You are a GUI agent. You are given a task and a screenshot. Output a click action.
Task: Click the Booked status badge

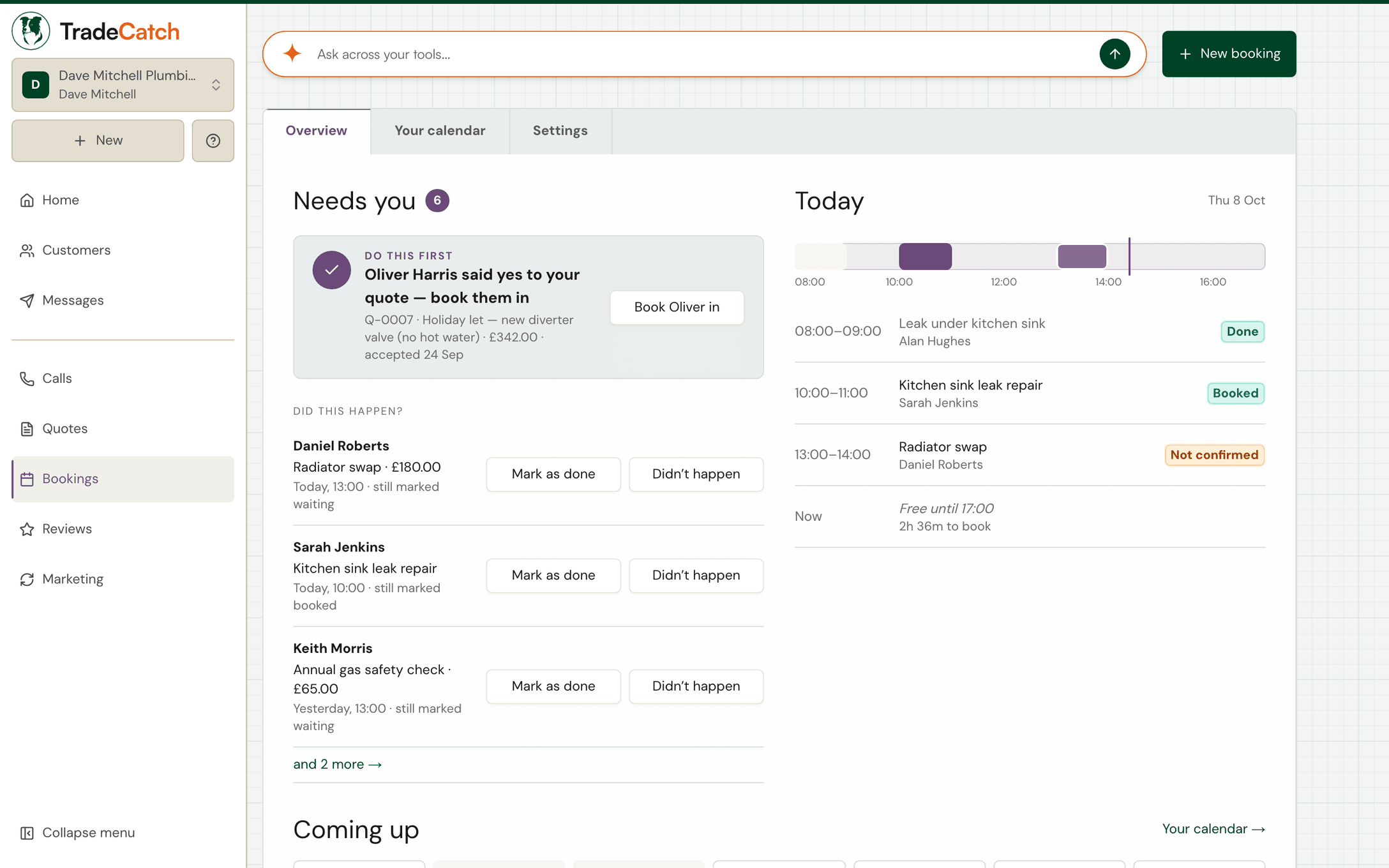point(1235,393)
